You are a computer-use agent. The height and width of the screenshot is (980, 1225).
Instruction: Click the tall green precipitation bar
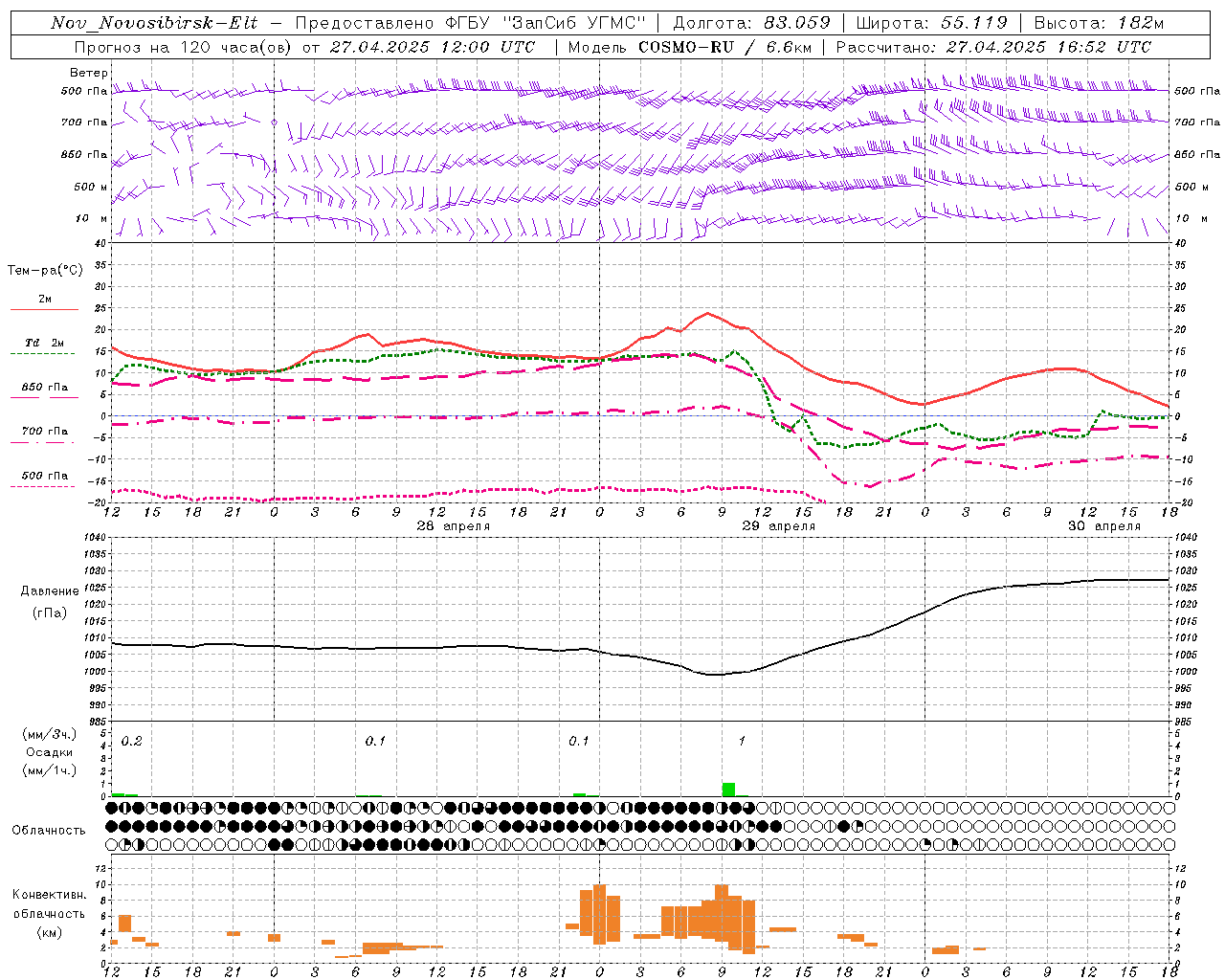coord(728,790)
